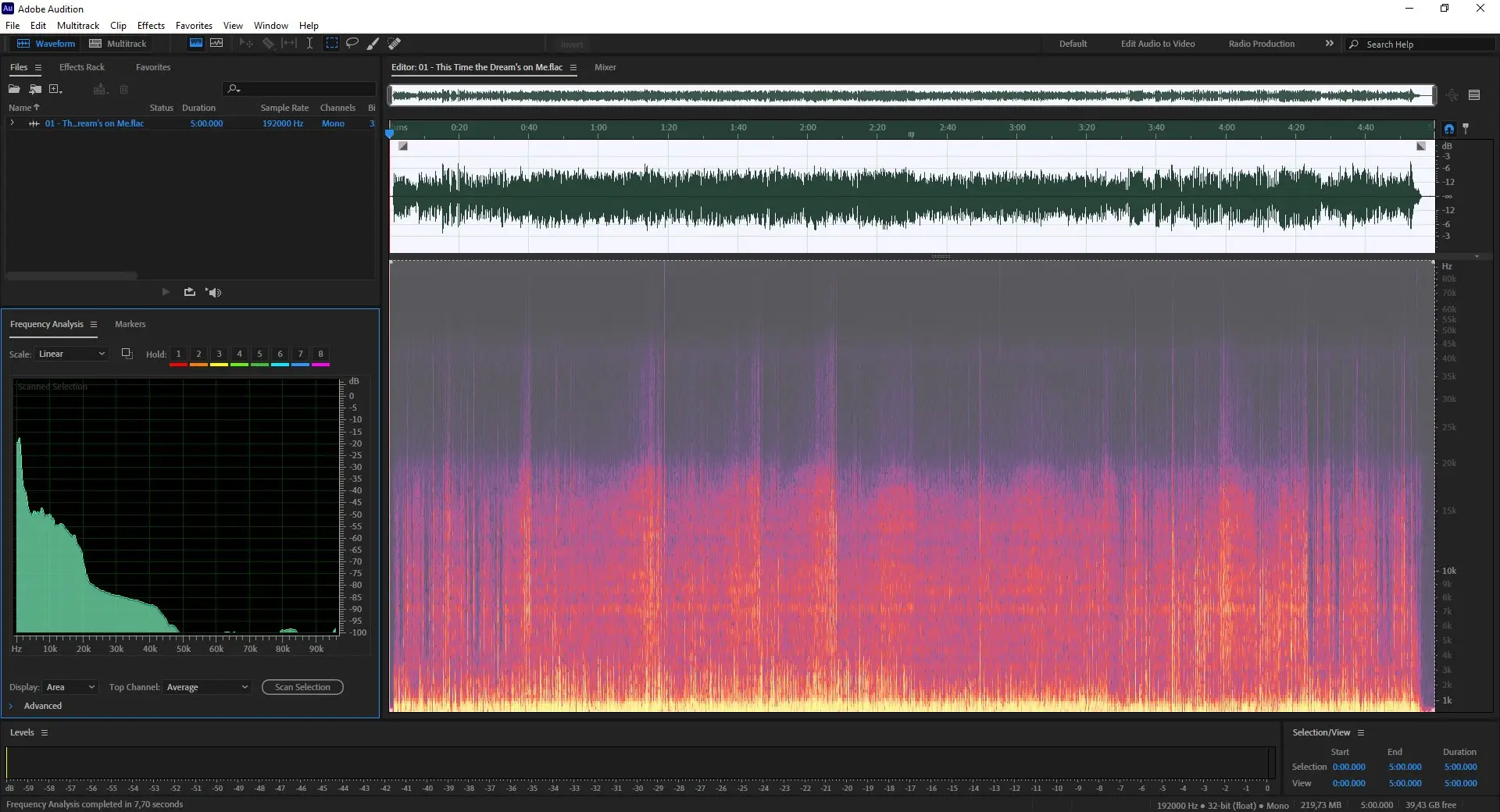Click the zoom navigator list icon
1500x812 pixels.
1474,95
